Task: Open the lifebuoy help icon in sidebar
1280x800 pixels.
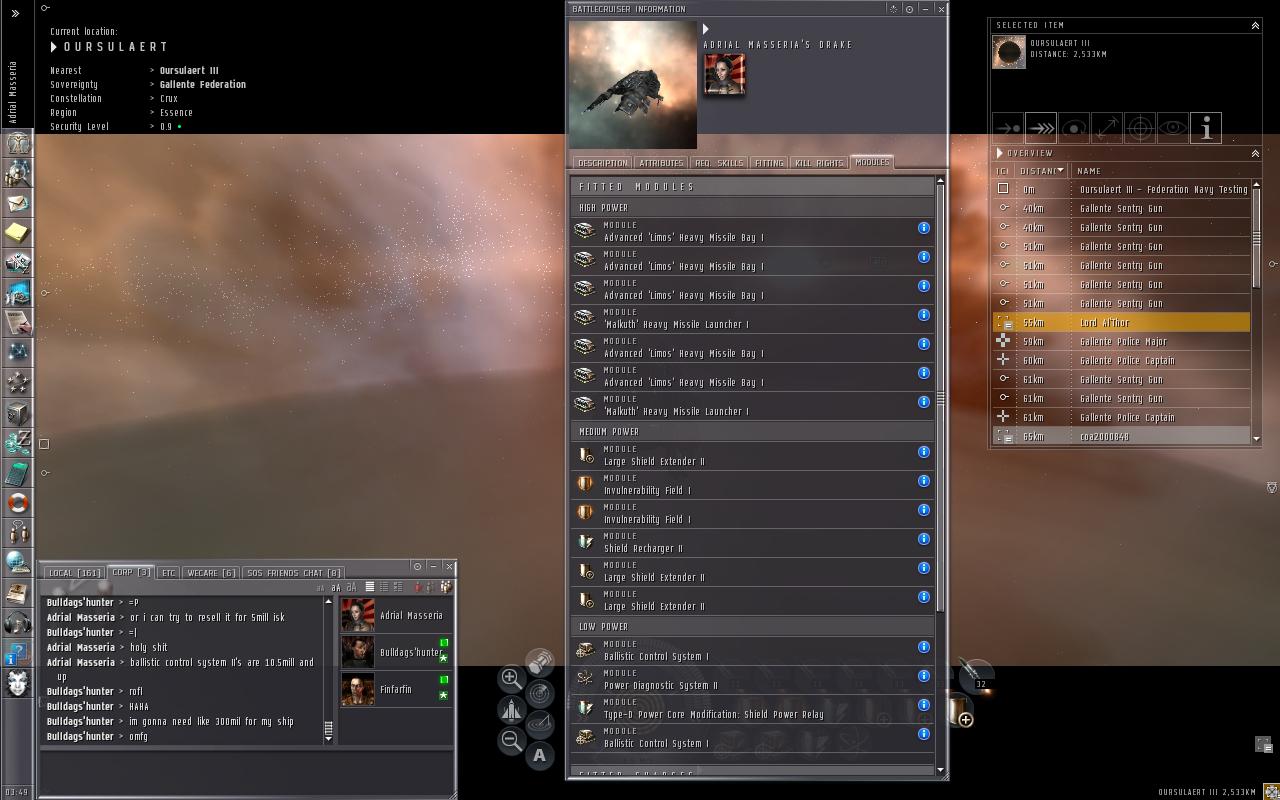Action: [18, 503]
